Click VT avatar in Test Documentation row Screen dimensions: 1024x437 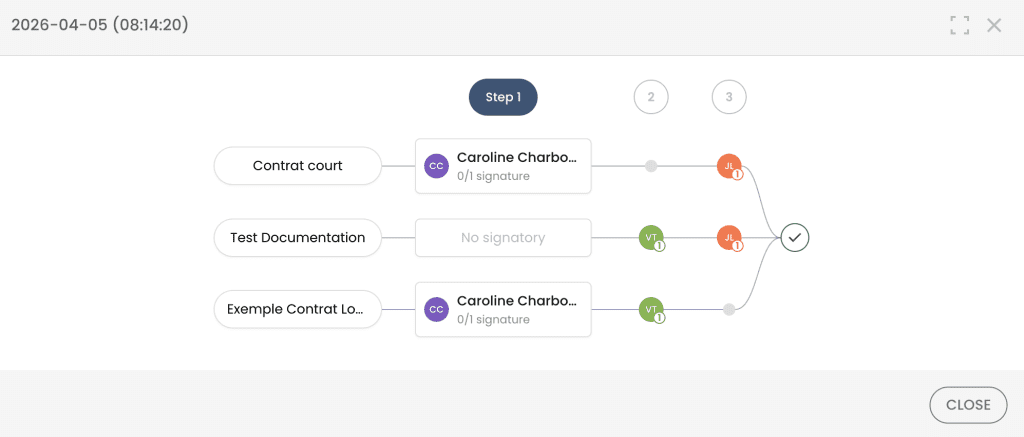click(651, 238)
